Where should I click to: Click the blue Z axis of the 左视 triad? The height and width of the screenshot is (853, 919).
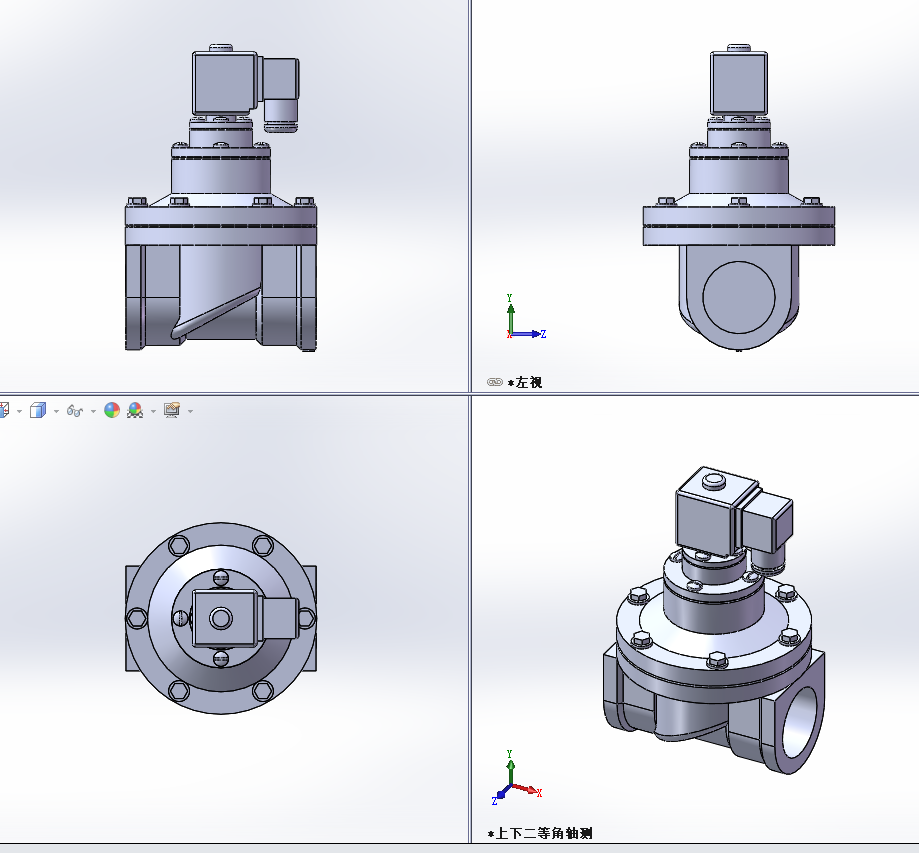(527, 334)
